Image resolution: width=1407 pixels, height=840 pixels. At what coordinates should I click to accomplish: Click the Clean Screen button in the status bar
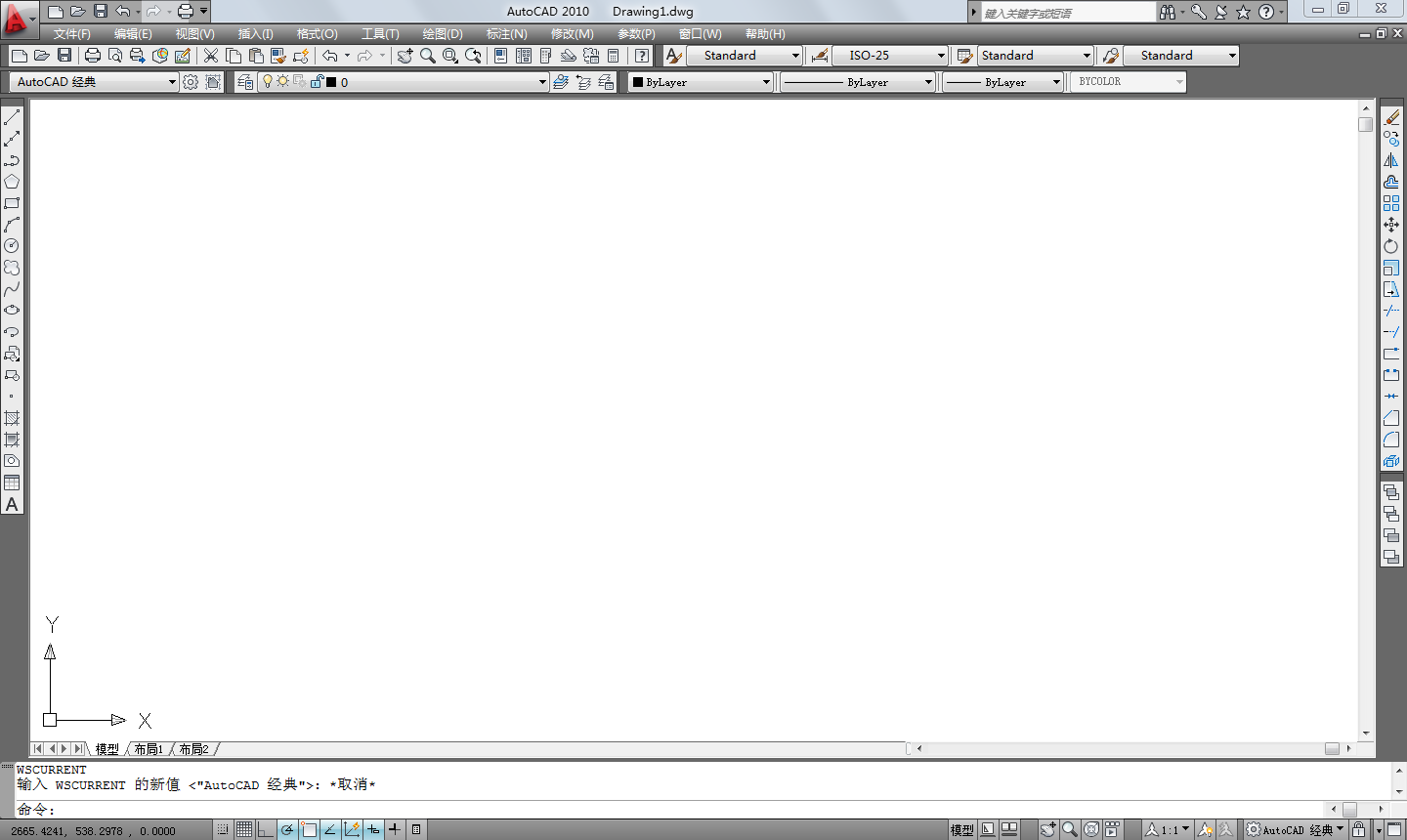pyautogui.click(x=1395, y=829)
